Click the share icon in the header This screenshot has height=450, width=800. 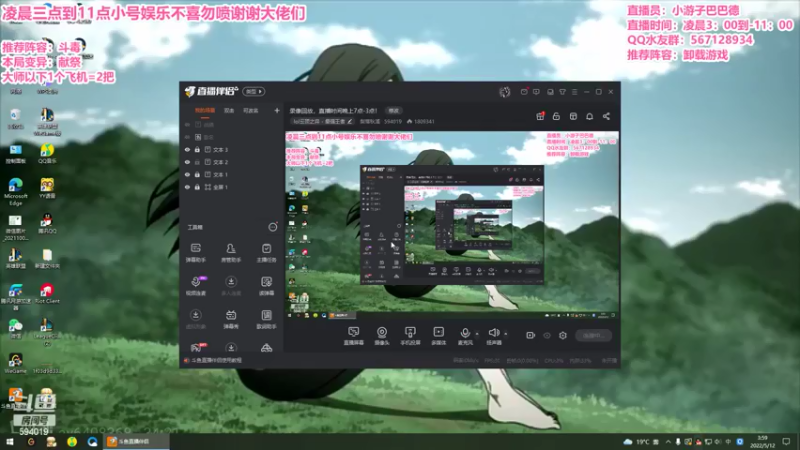pos(606,116)
